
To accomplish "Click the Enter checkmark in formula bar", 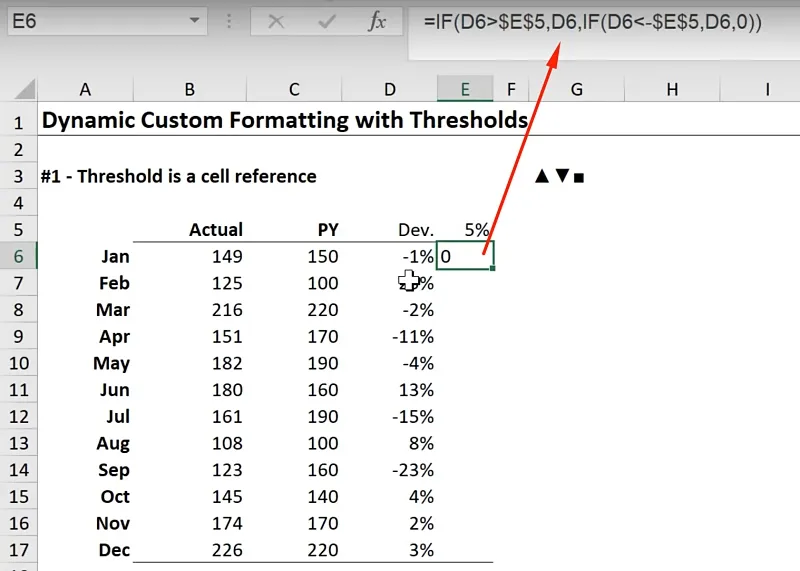I will pyautogui.click(x=326, y=22).
